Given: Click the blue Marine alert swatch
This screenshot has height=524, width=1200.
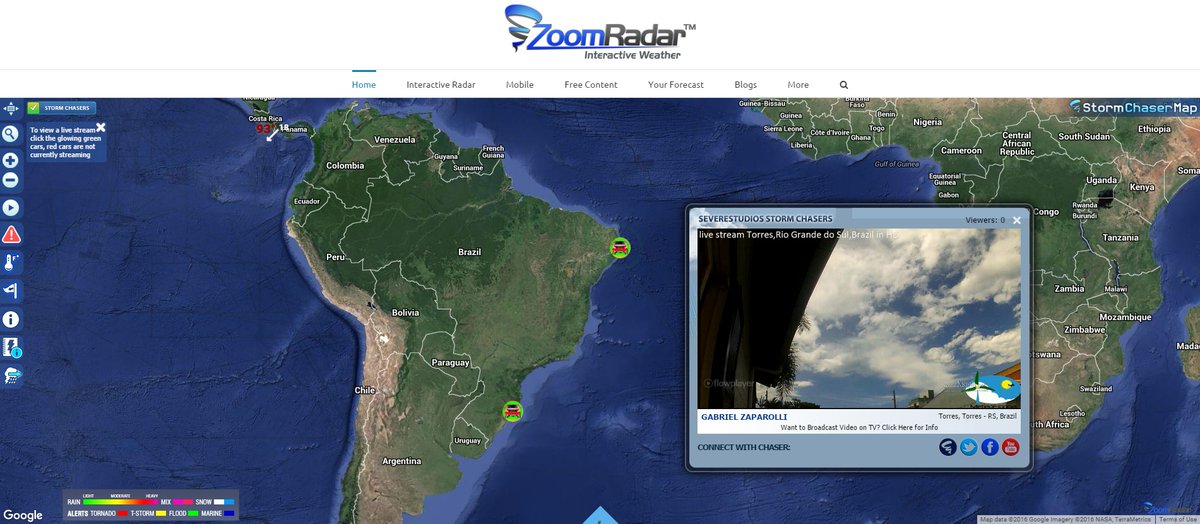Looking at the screenshot, I should click(229, 513).
